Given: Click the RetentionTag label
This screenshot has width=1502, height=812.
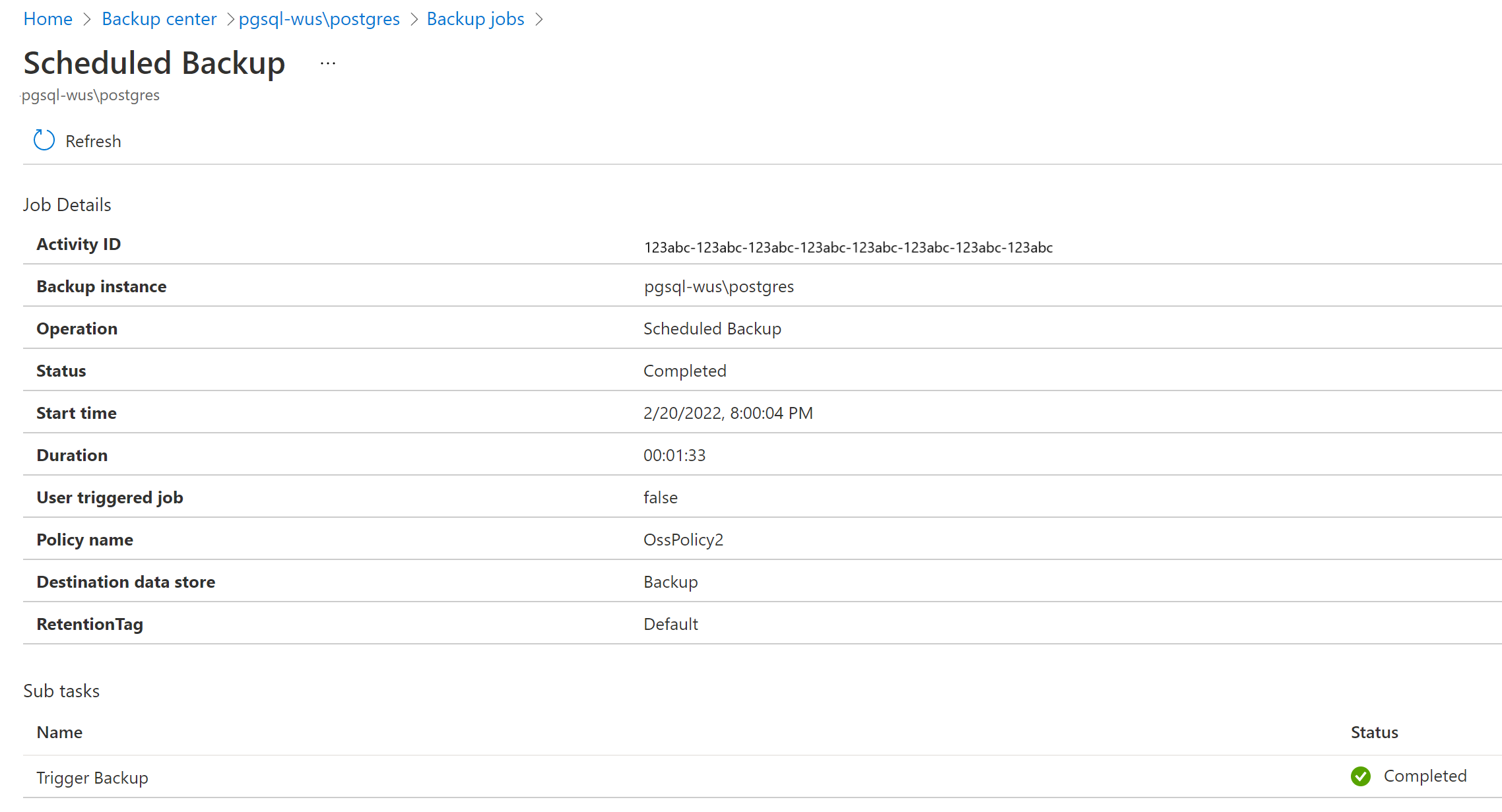Looking at the screenshot, I should click(90, 624).
